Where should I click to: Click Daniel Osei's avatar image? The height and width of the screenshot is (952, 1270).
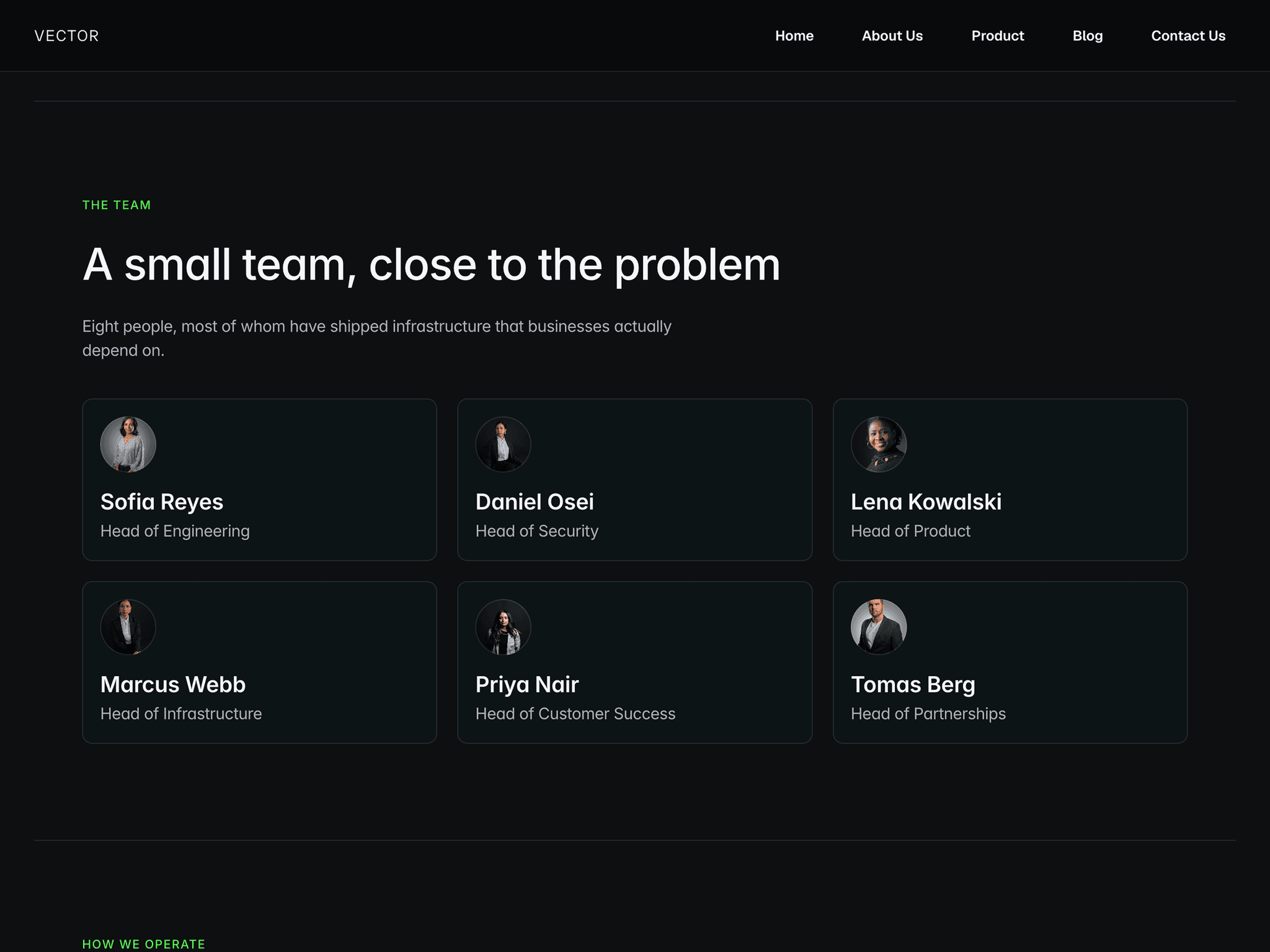pos(503,444)
